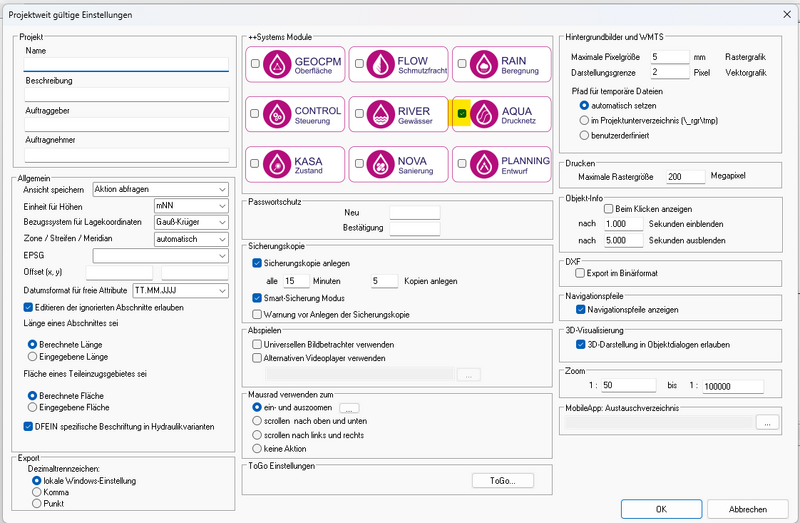Toggle Editieren der ignorierten Abschnitte erlauben

point(28,307)
